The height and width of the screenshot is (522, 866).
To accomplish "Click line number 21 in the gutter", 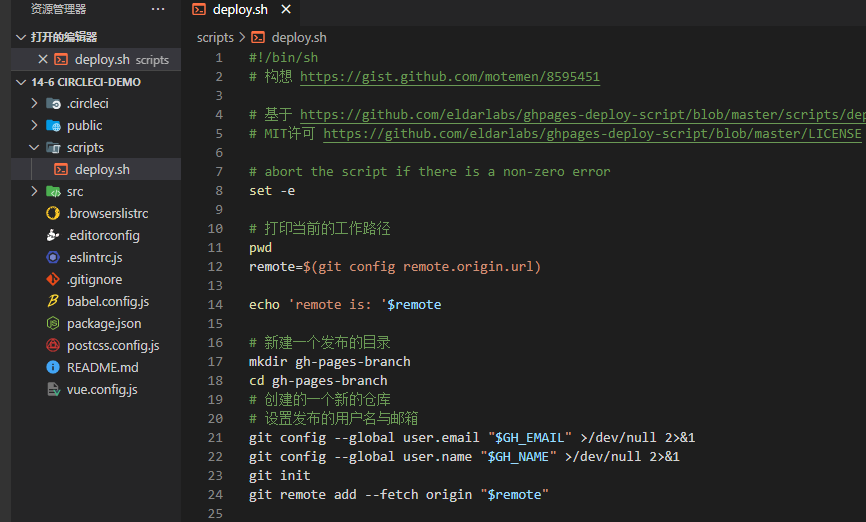I will pyautogui.click(x=215, y=438).
